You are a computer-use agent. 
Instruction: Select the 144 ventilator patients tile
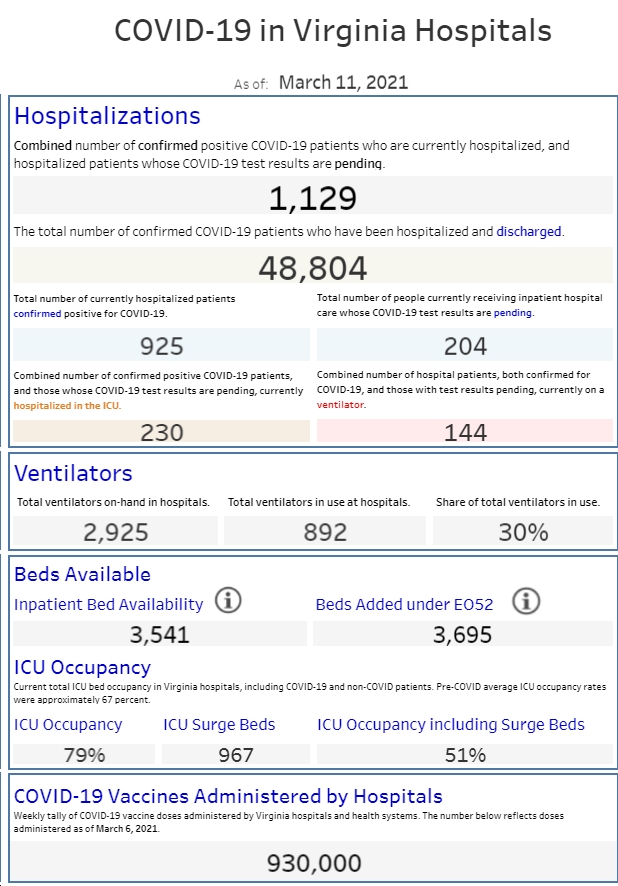coord(465,431)
